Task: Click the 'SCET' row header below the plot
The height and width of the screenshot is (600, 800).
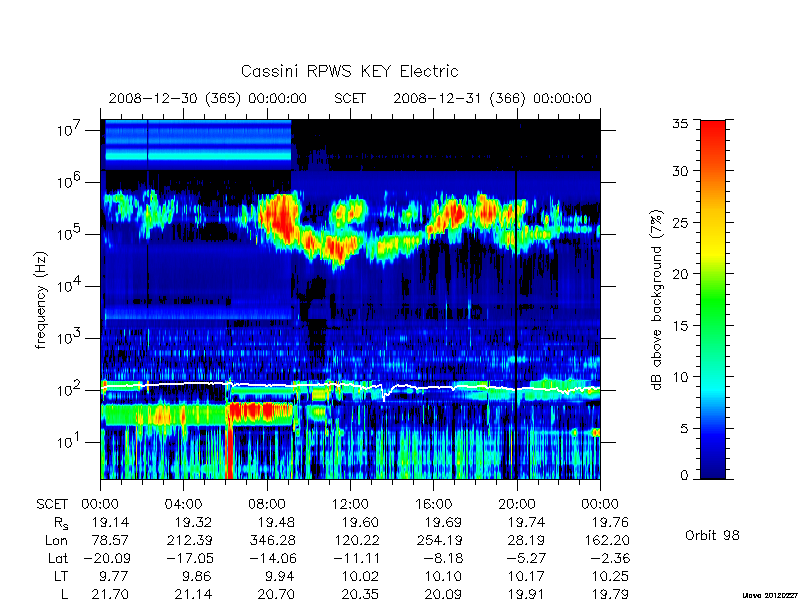Action: click(52, 505)
